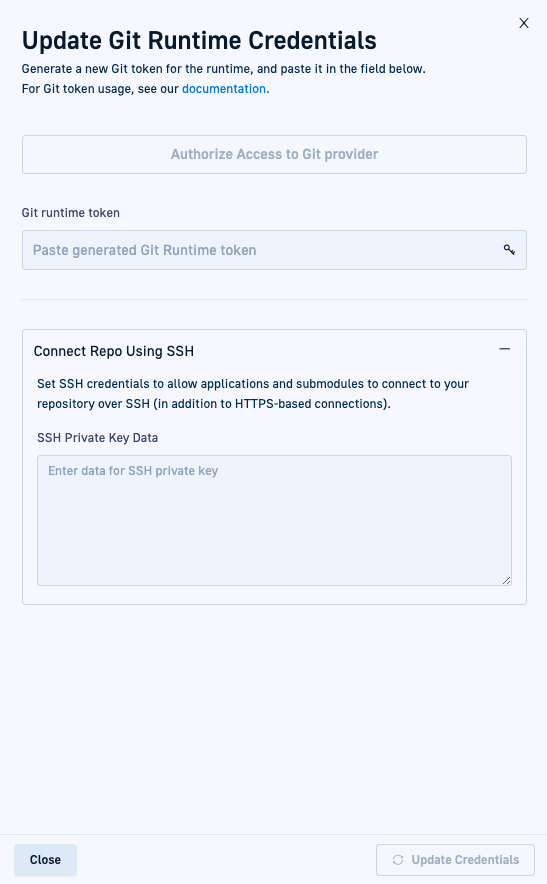Click the Close button at bottom
Image resolution: width=547 pixels, height=884 pixels.
pyautogui.click(x=45, y=860)
